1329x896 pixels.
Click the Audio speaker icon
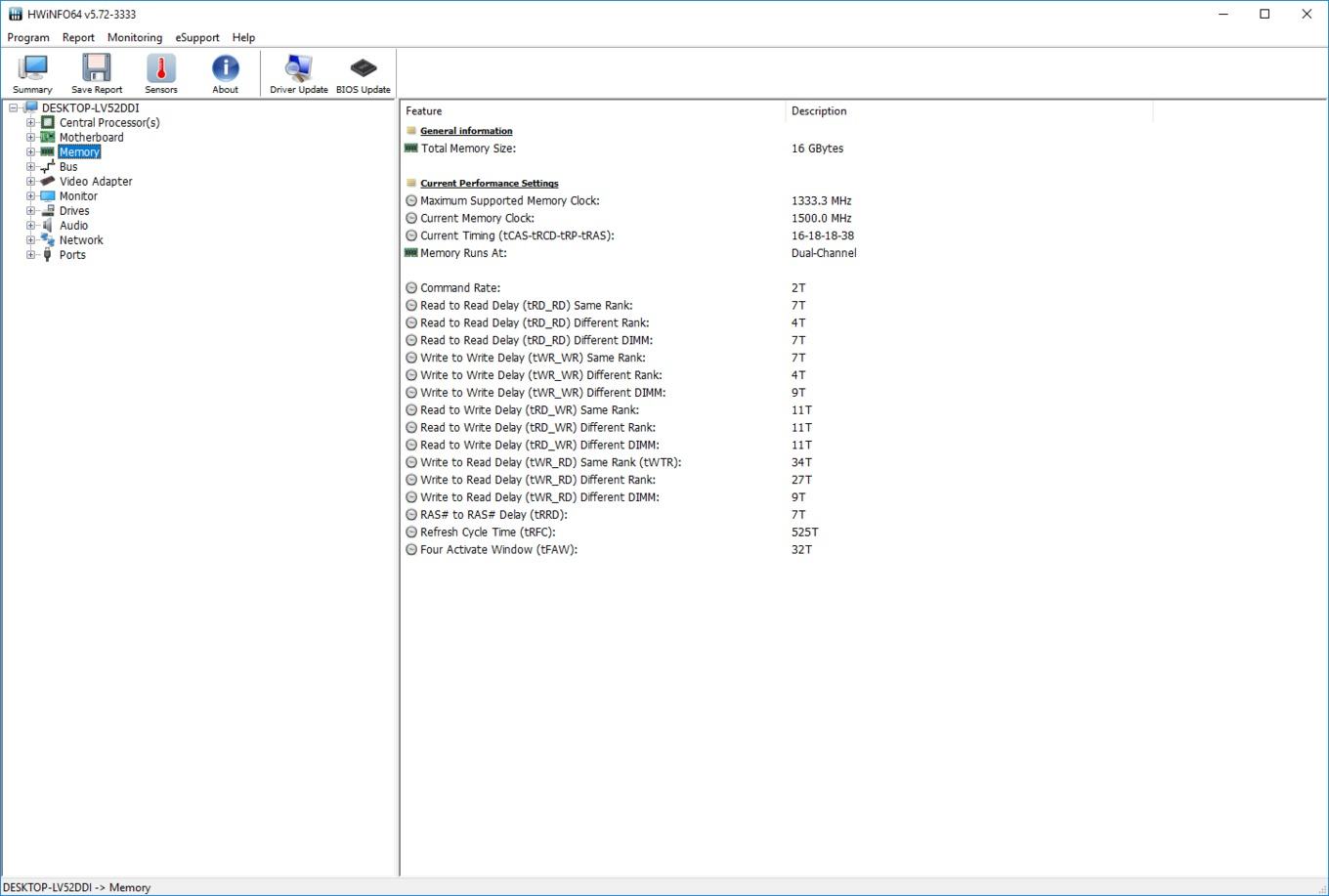(48, 226)
